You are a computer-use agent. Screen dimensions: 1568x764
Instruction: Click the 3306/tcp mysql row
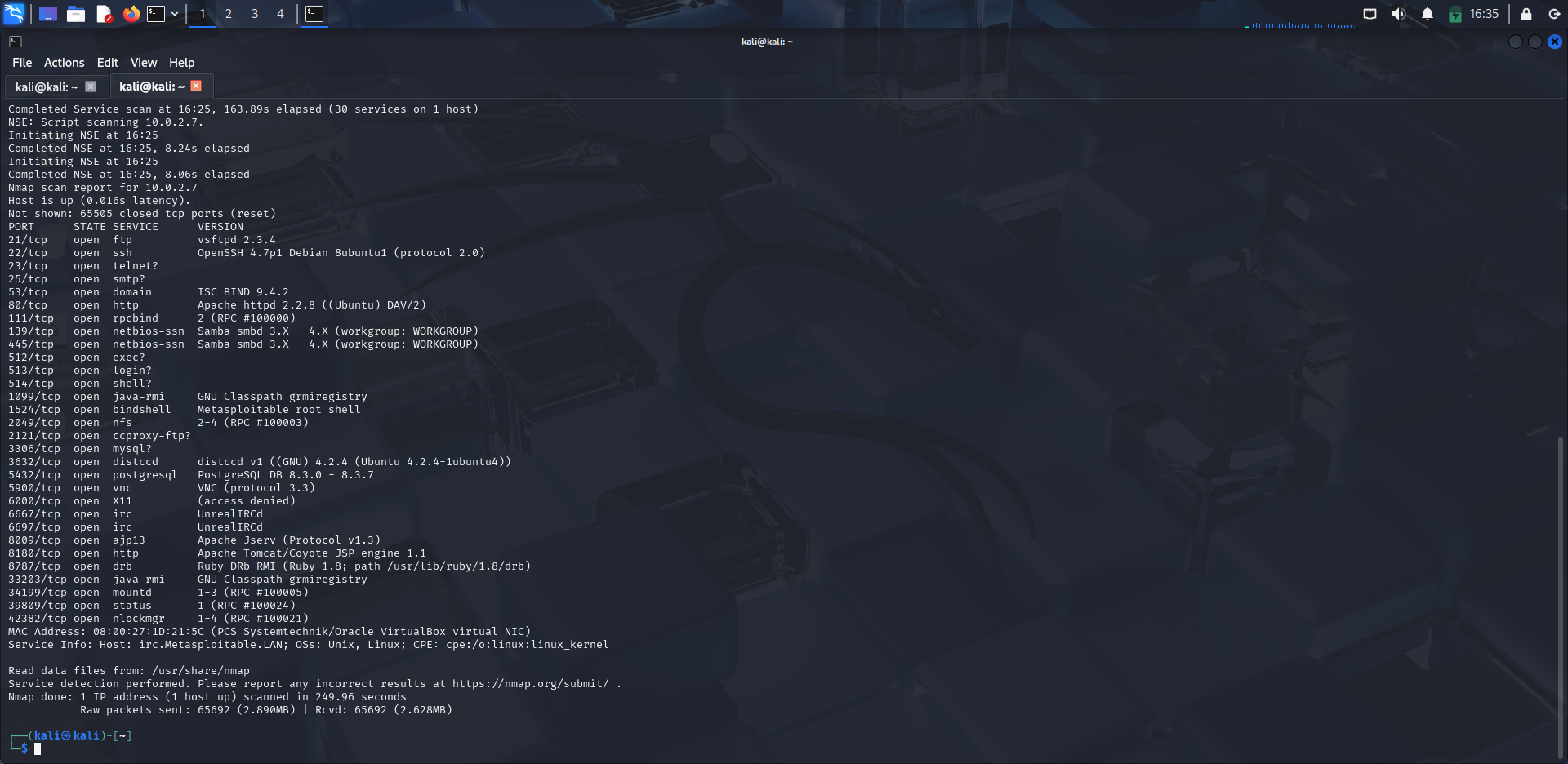point(80,449)
